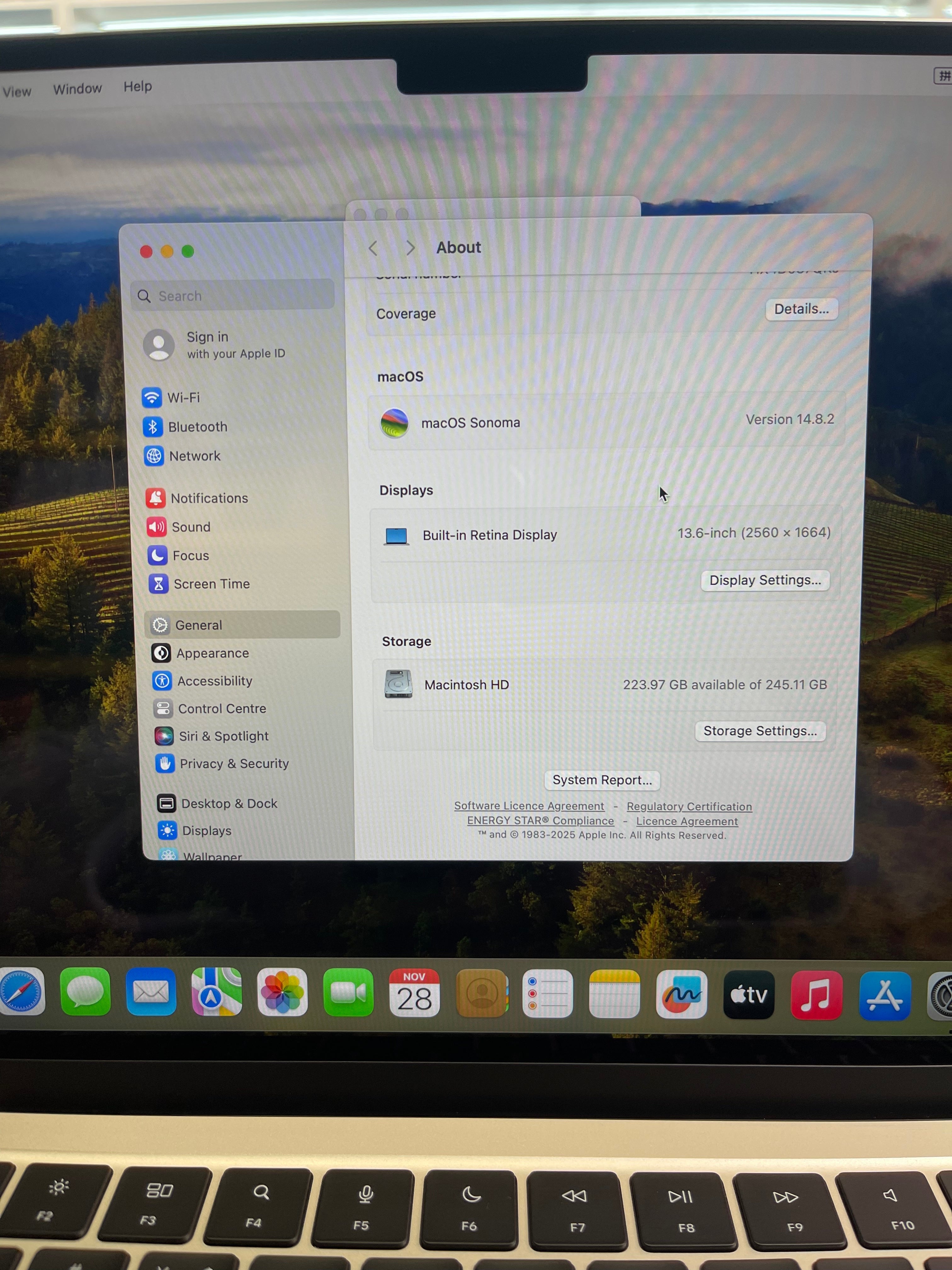Open FaceTime from the Dock
Image resolution: width=952 pixels, height=1270 pixels.
point(348,992)
